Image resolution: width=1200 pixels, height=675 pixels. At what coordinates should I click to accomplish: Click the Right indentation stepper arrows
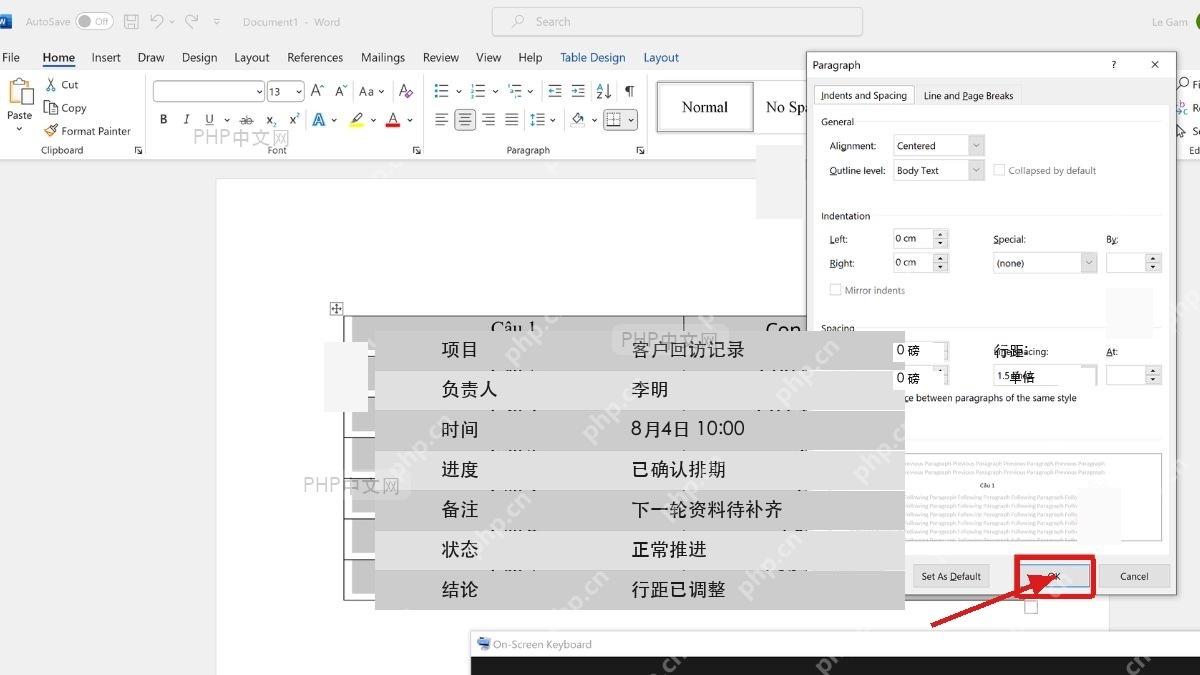point(940,263)
